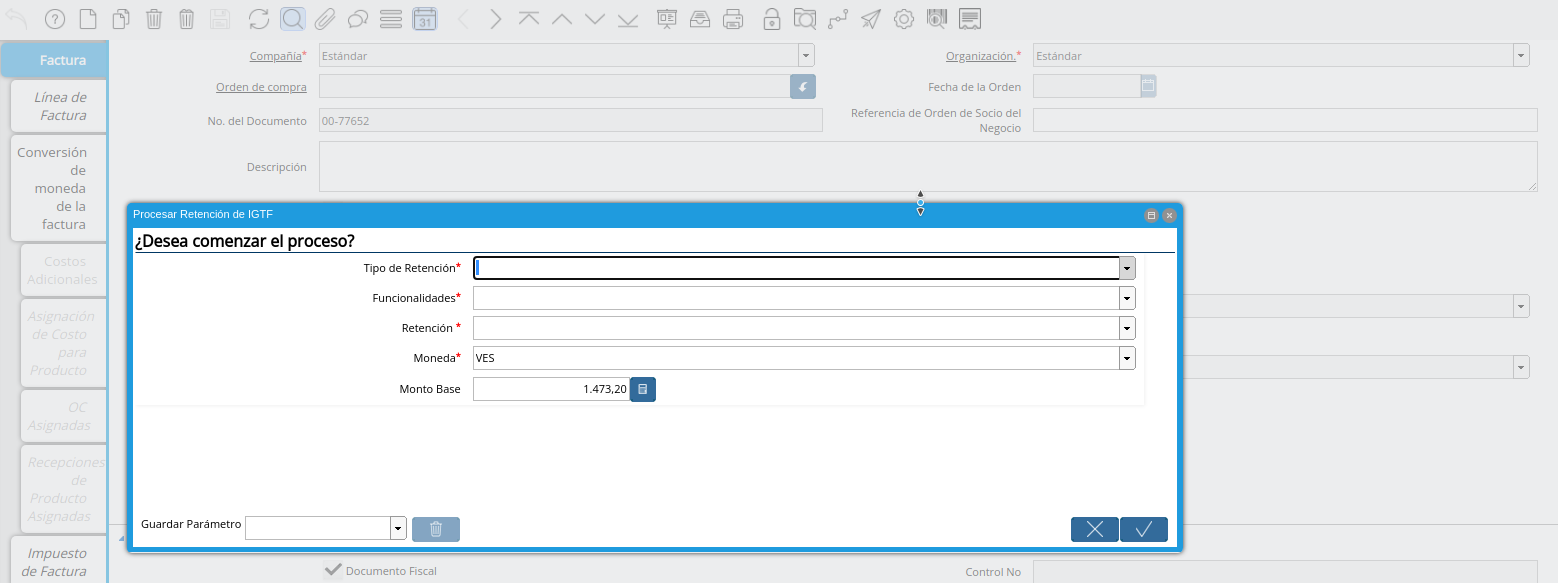The height and width of the screenshot is (583, 1558).
Task: Go to next record down arrow
Action: click(595, 18)
